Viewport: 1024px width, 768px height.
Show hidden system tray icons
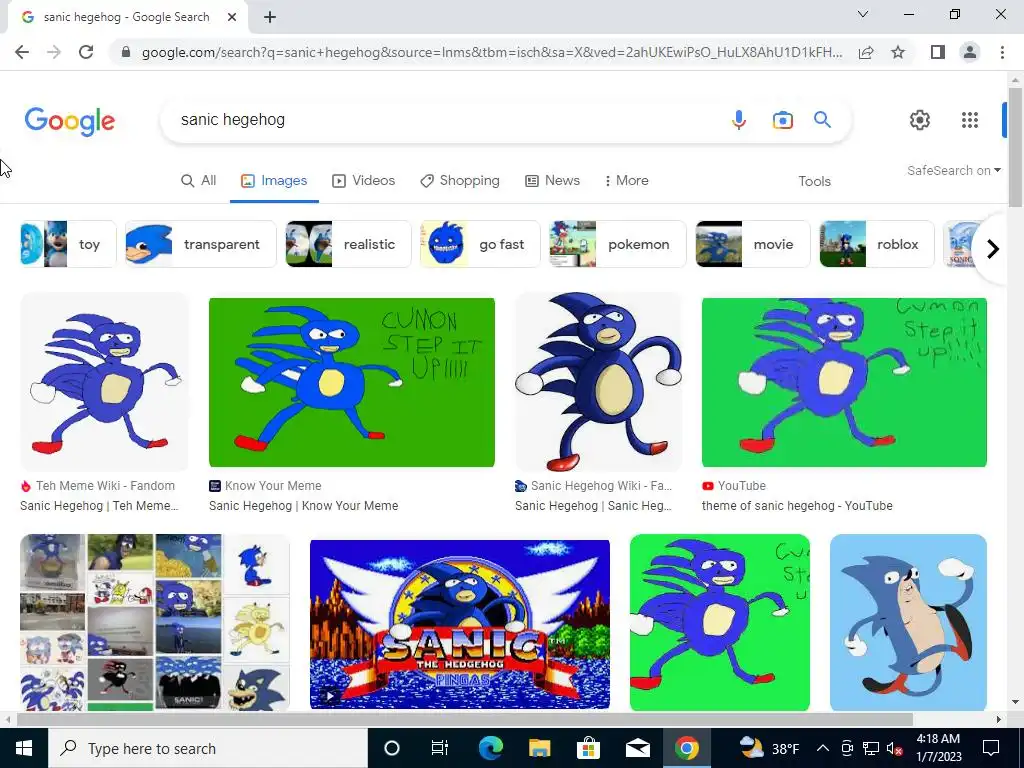823,748
